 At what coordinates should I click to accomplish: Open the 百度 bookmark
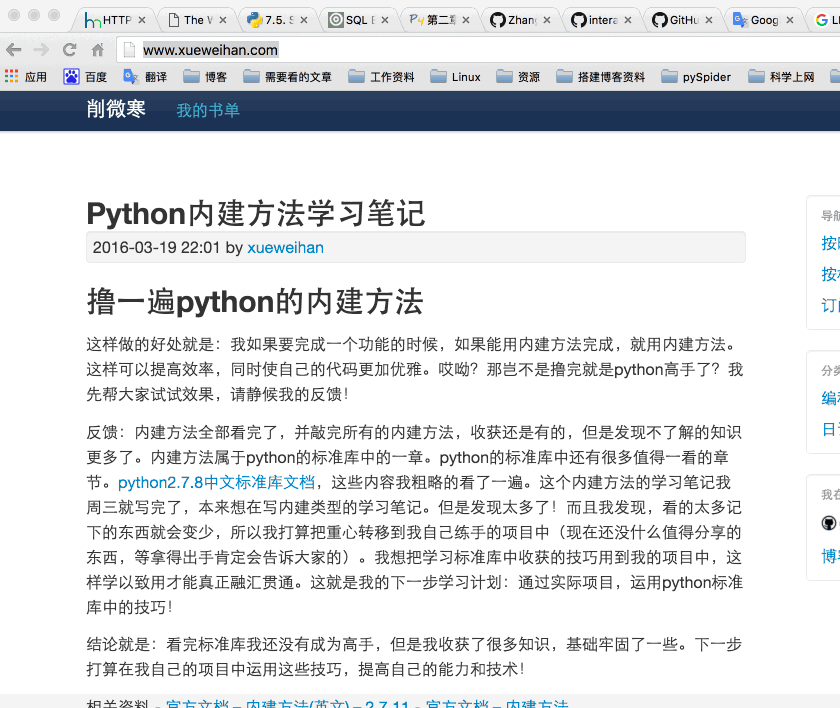[85, 77]
